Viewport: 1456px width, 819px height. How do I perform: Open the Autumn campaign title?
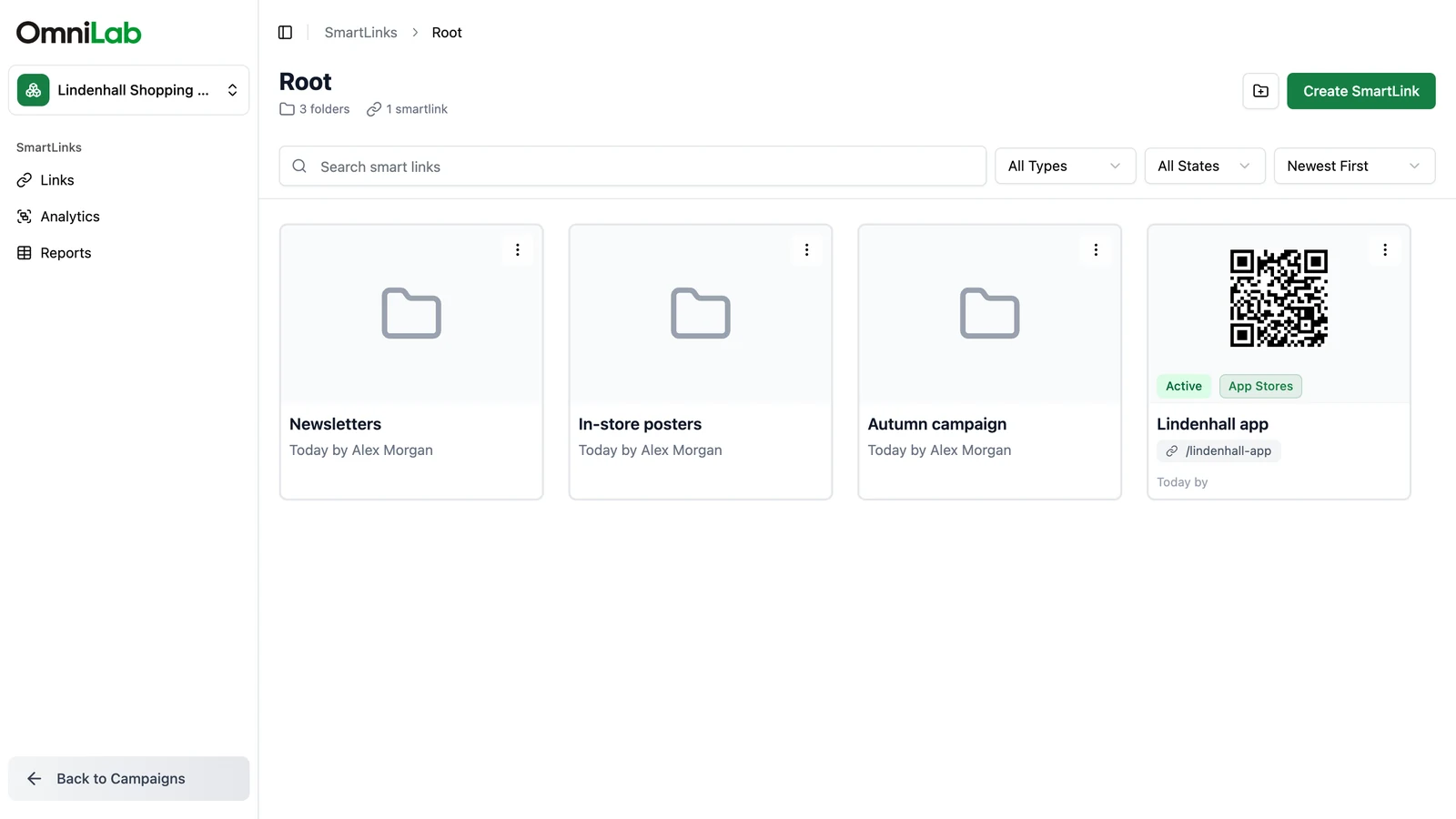pyautogui.click(x=937, y=424)
